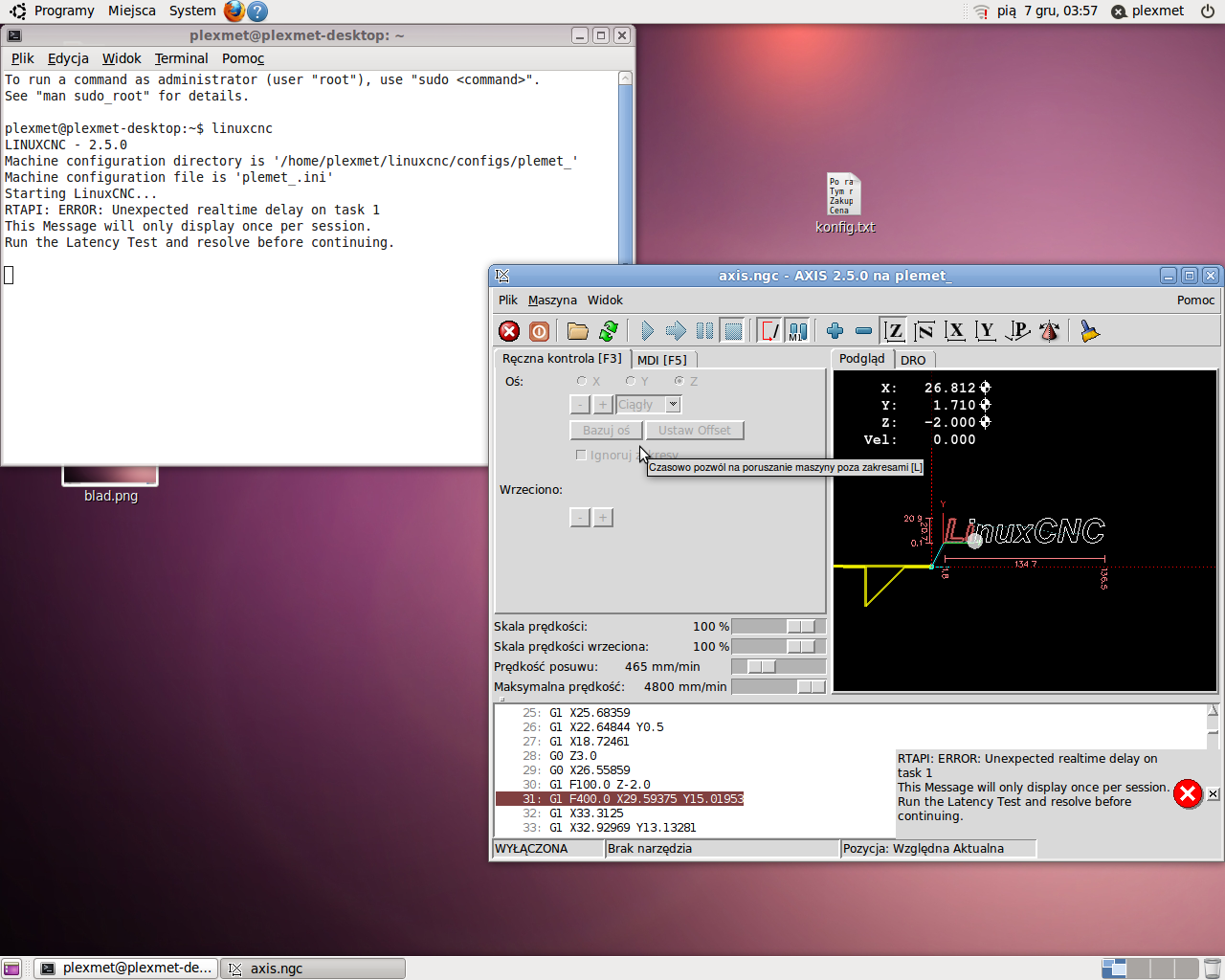Viewport: 1225px width, 980px height.
Task: Zoom out the preview with minus icon
Action: pos(863,331)
